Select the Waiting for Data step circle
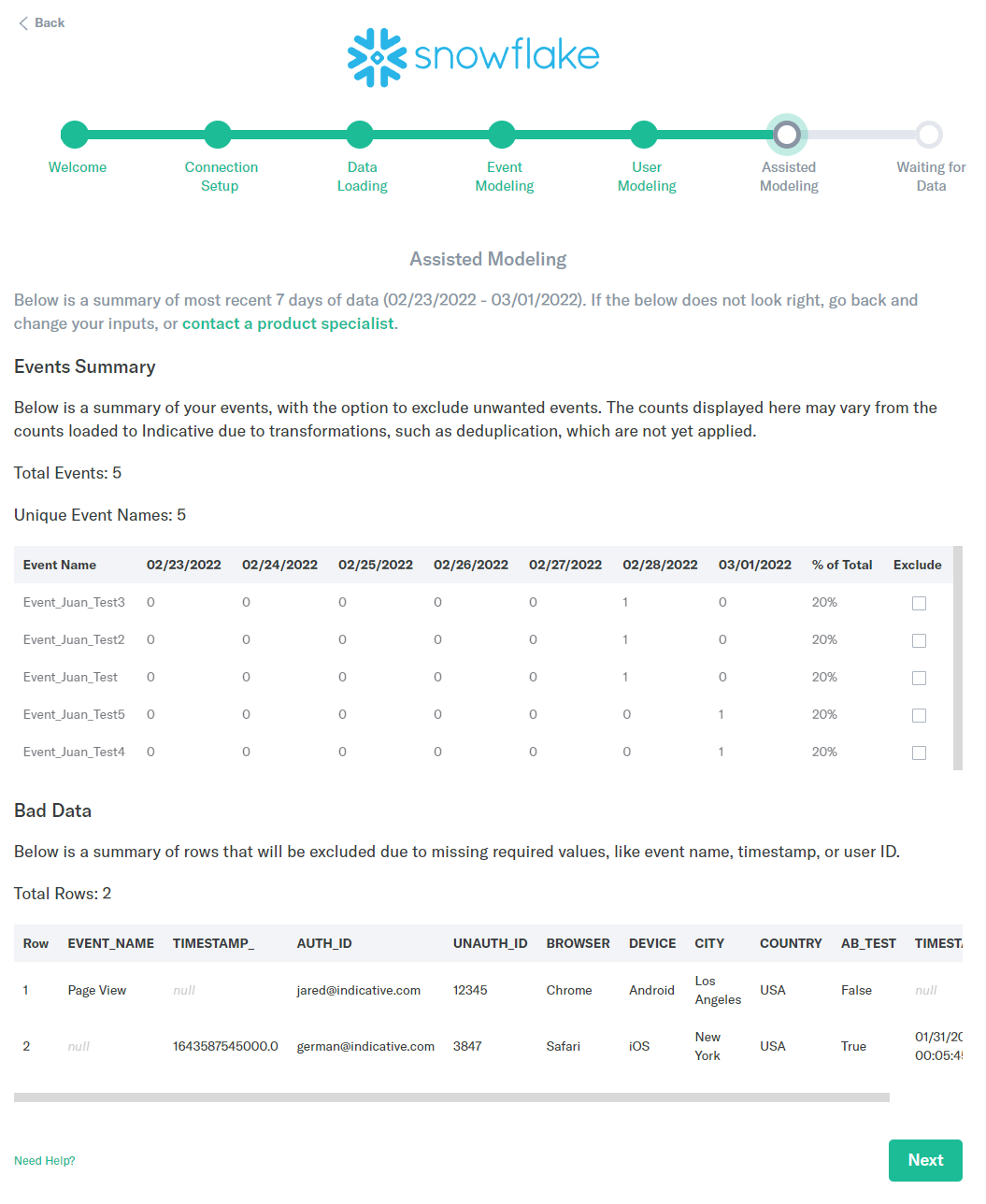This screenshot has width=986, height=1204. click(x=929, y=134)
